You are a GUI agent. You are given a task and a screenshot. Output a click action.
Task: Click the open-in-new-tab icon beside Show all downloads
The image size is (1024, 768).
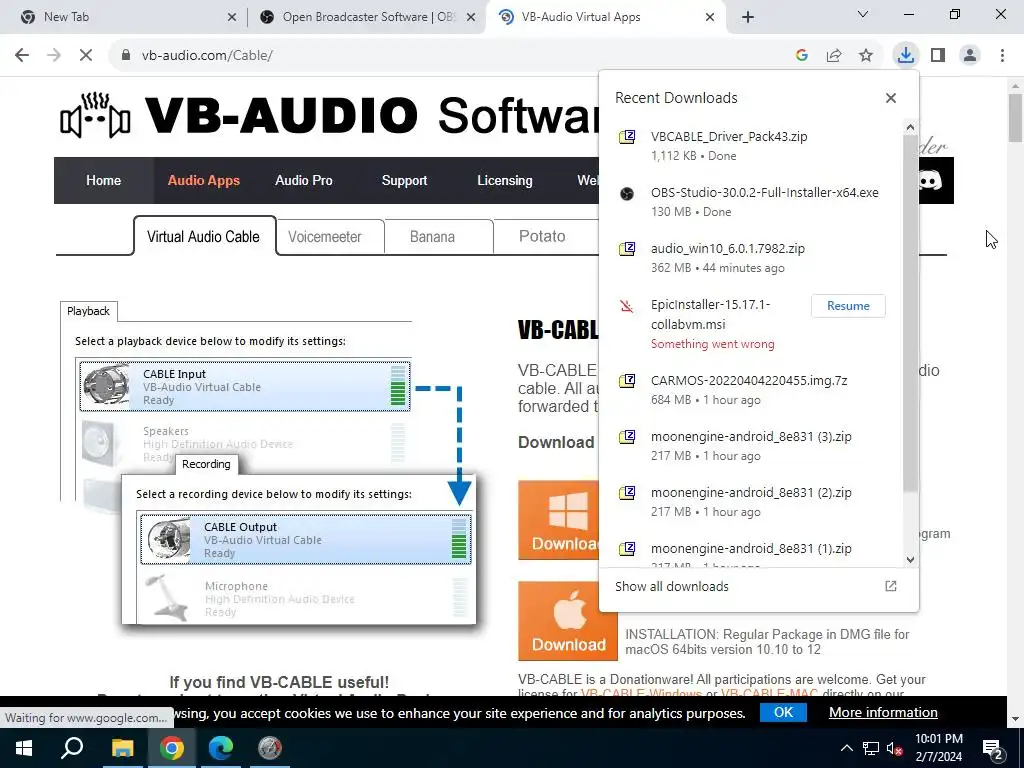(891, 586)
